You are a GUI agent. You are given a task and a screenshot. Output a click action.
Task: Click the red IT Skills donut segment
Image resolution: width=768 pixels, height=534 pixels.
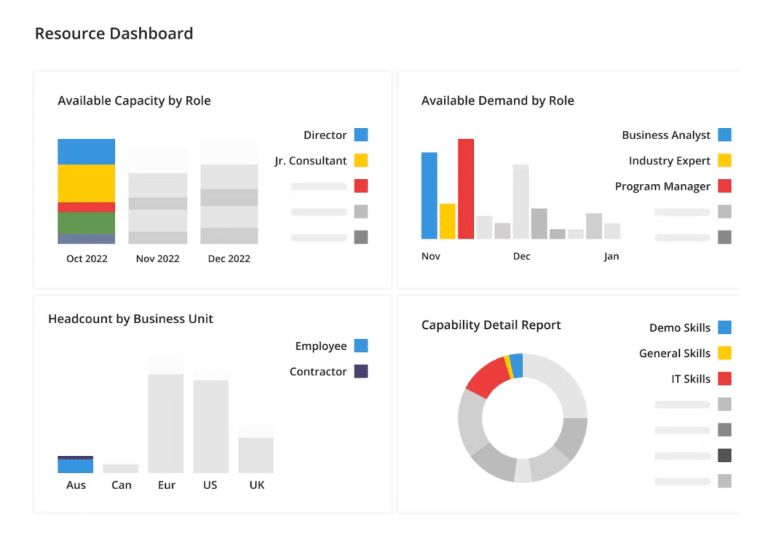(x=487, y=377)
